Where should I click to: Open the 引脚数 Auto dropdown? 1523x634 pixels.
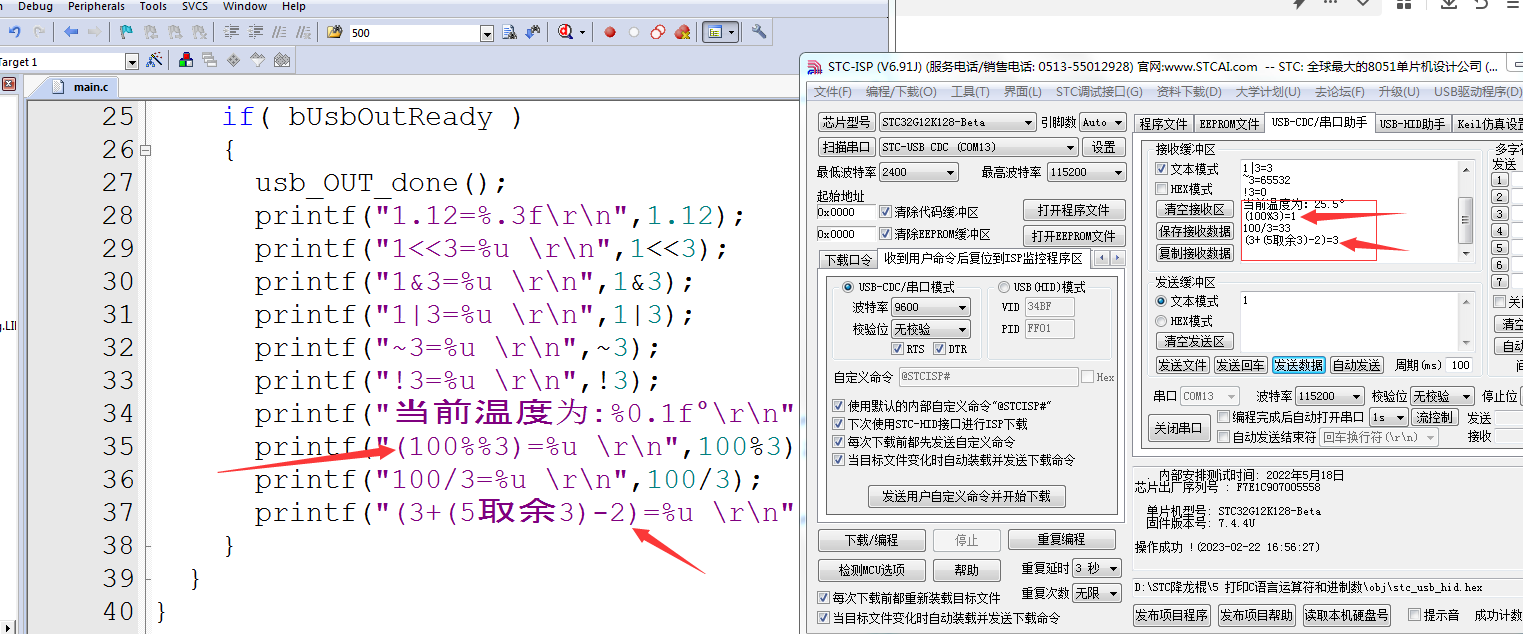tap(1117, 122)
